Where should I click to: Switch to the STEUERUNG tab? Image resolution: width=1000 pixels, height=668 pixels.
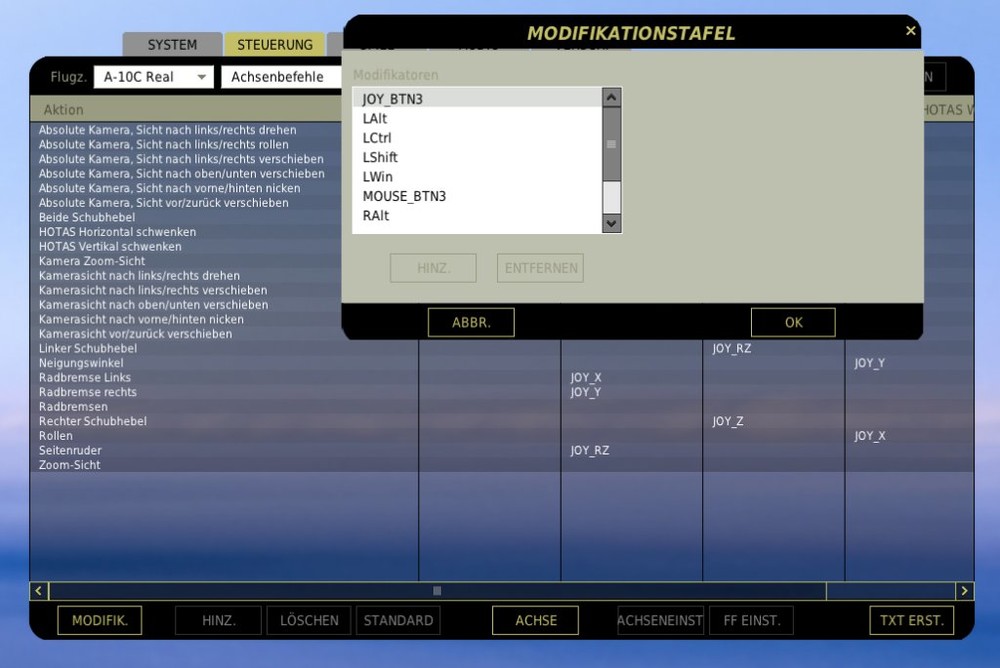[274, 44]
